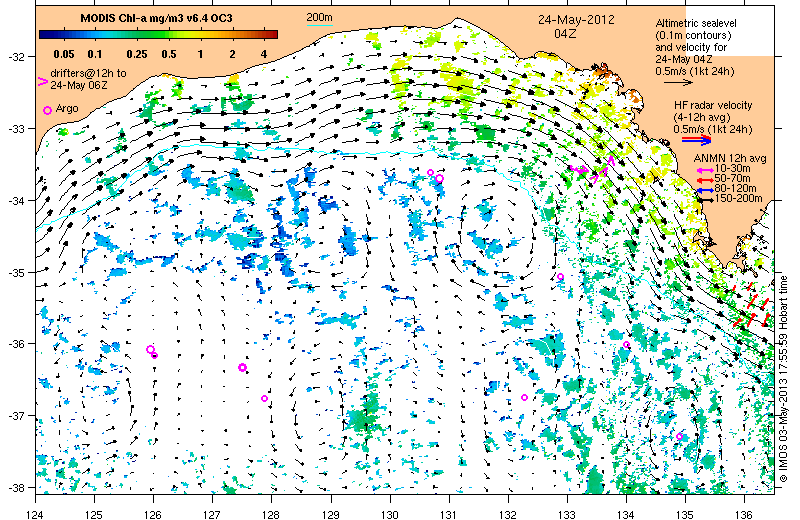Screen dimensions: 800x520
Task: Select Argo float marker near 135E, 37.3S
Action: point(679,436)
